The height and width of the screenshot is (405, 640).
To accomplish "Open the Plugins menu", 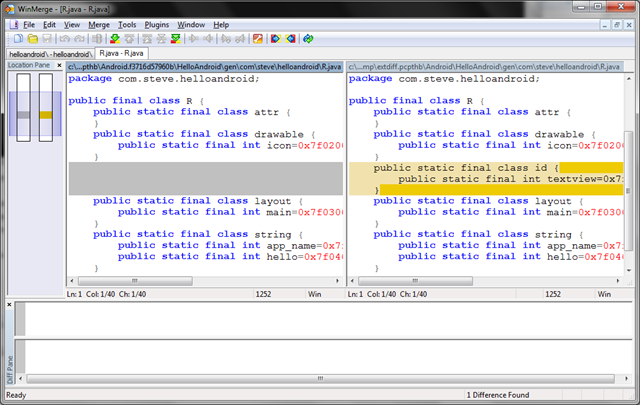I will (x=156, y=25).
